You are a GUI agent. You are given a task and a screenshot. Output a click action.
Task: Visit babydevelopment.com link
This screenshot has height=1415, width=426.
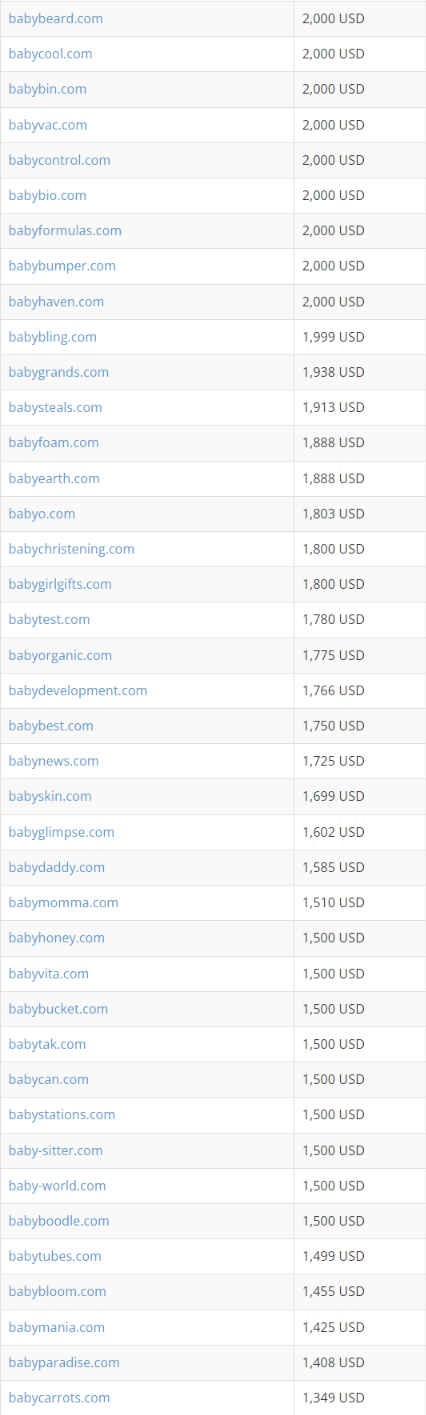coord(78,691)
